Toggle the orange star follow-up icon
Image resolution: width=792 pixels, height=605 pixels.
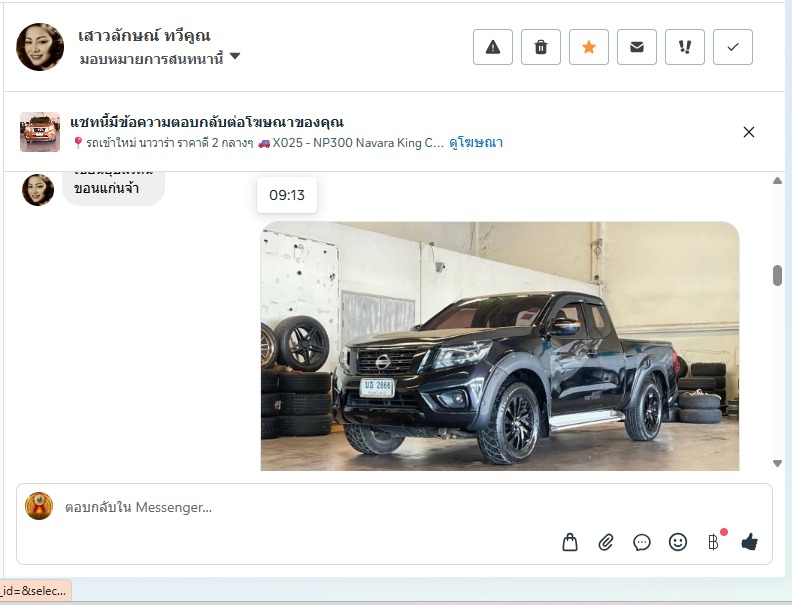[x=588, y=47]
